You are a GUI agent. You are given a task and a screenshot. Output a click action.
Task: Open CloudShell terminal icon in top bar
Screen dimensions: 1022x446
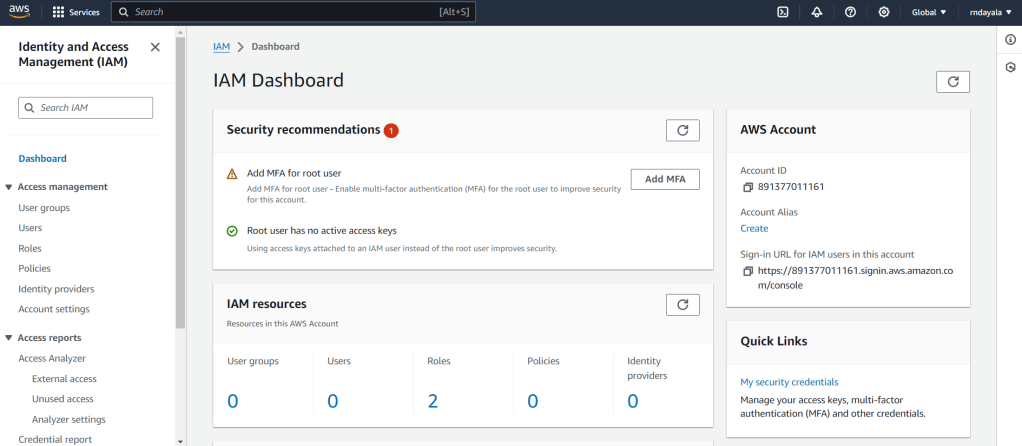click(x=783, y=12)
